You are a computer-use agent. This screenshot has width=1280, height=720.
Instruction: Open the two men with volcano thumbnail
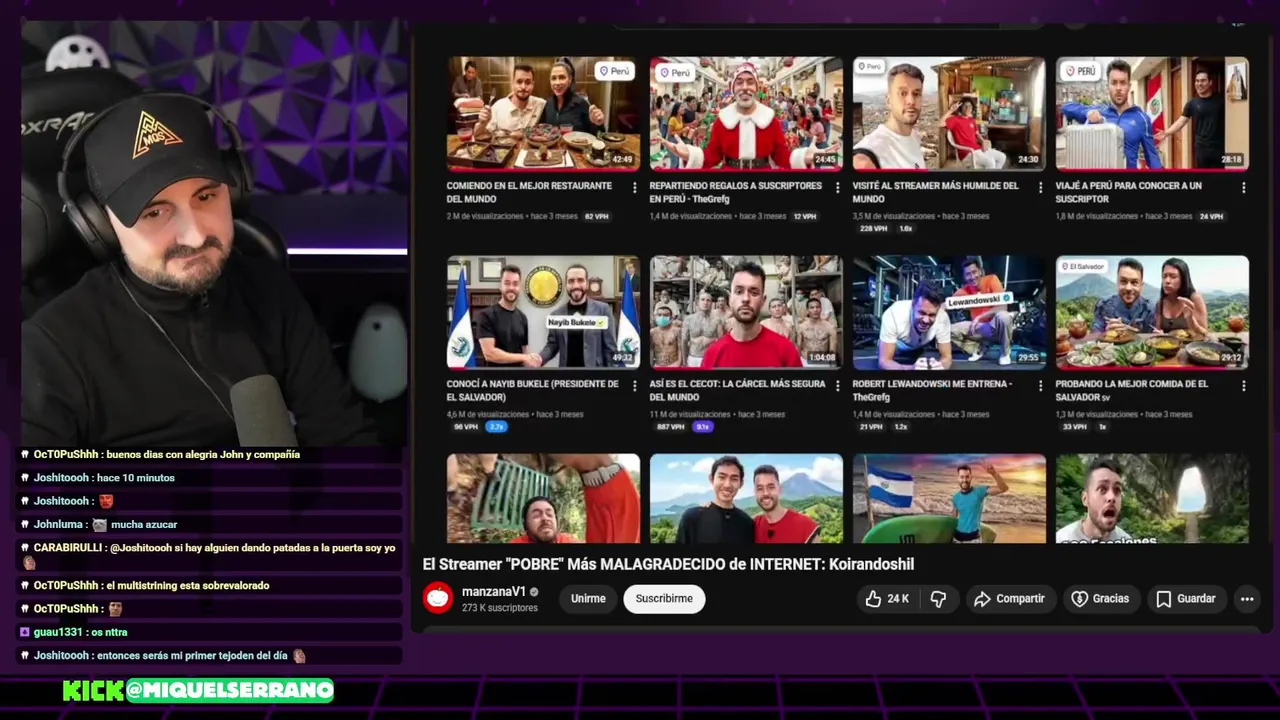[x=746, y=499]
